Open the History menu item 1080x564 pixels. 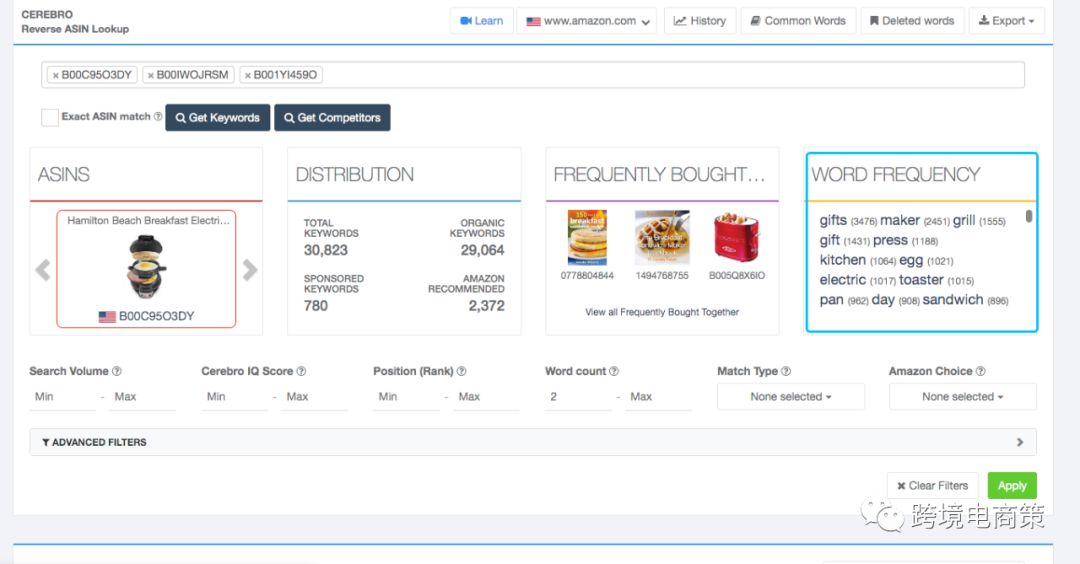coord(700,21)
